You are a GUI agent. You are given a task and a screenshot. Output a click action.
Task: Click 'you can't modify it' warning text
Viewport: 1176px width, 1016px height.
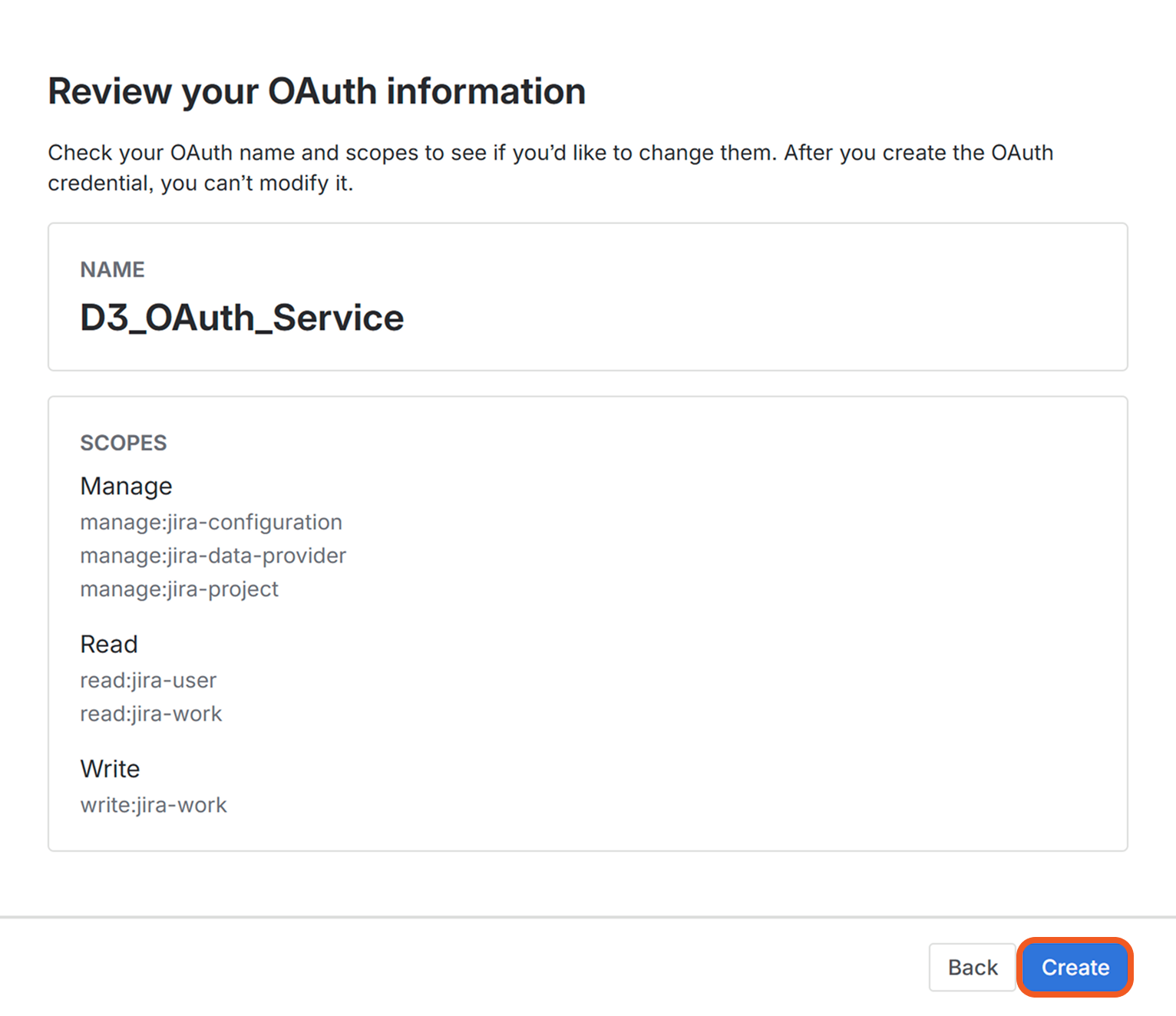point(256,183)
